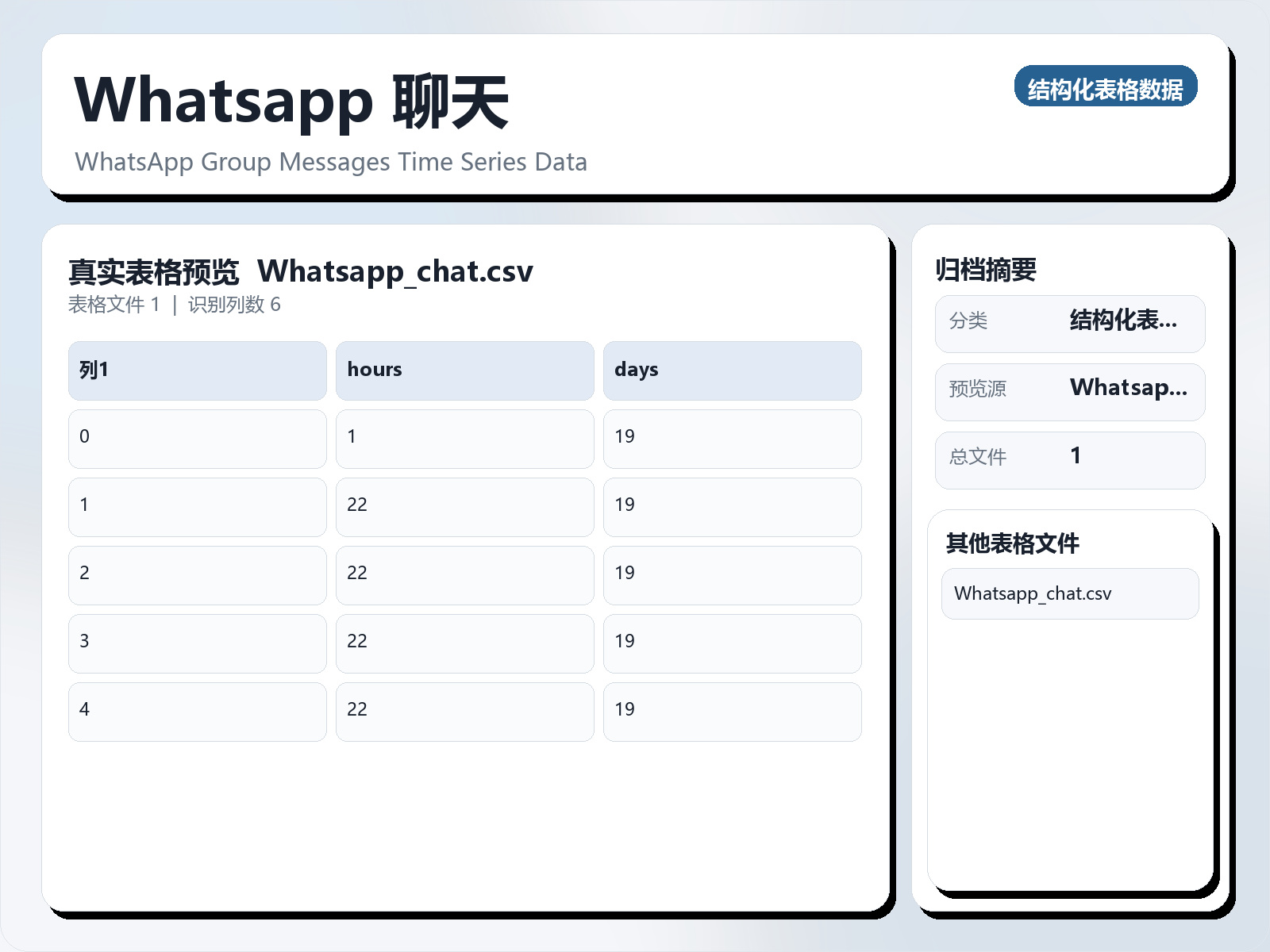Select the Whatsapp_chat.csv file entry
This screenshot has width=1270, height=952.
(1069, 593)
